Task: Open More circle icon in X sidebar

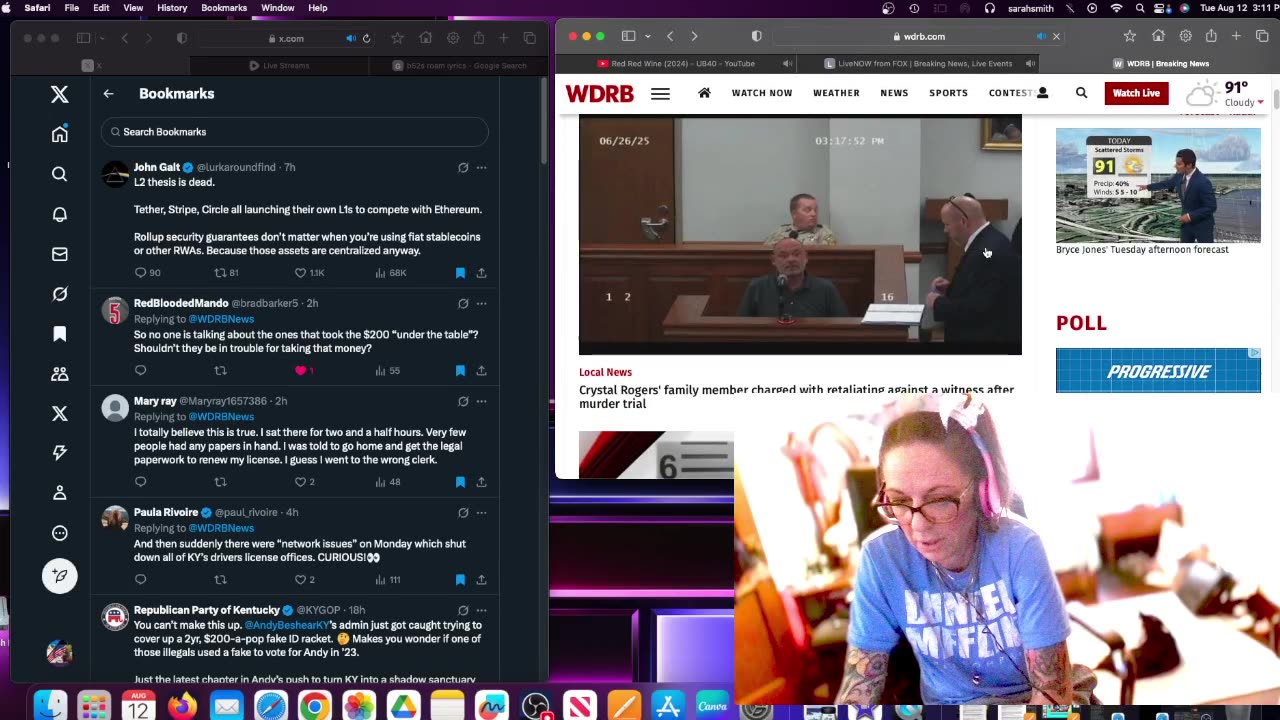Action: [x=60, y=533]
